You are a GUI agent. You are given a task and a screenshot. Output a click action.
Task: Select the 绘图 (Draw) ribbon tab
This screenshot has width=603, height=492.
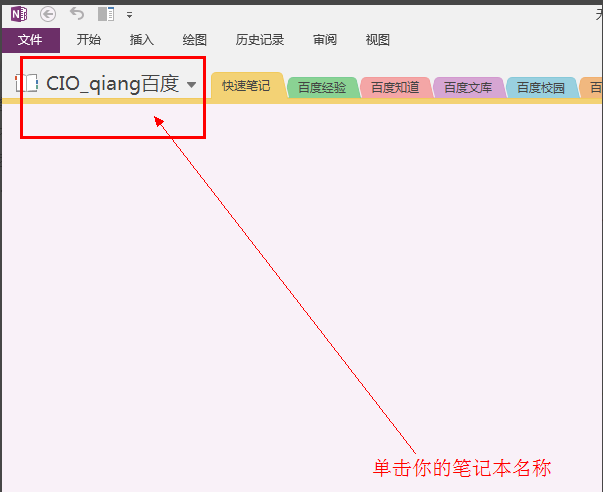[195, 40]
